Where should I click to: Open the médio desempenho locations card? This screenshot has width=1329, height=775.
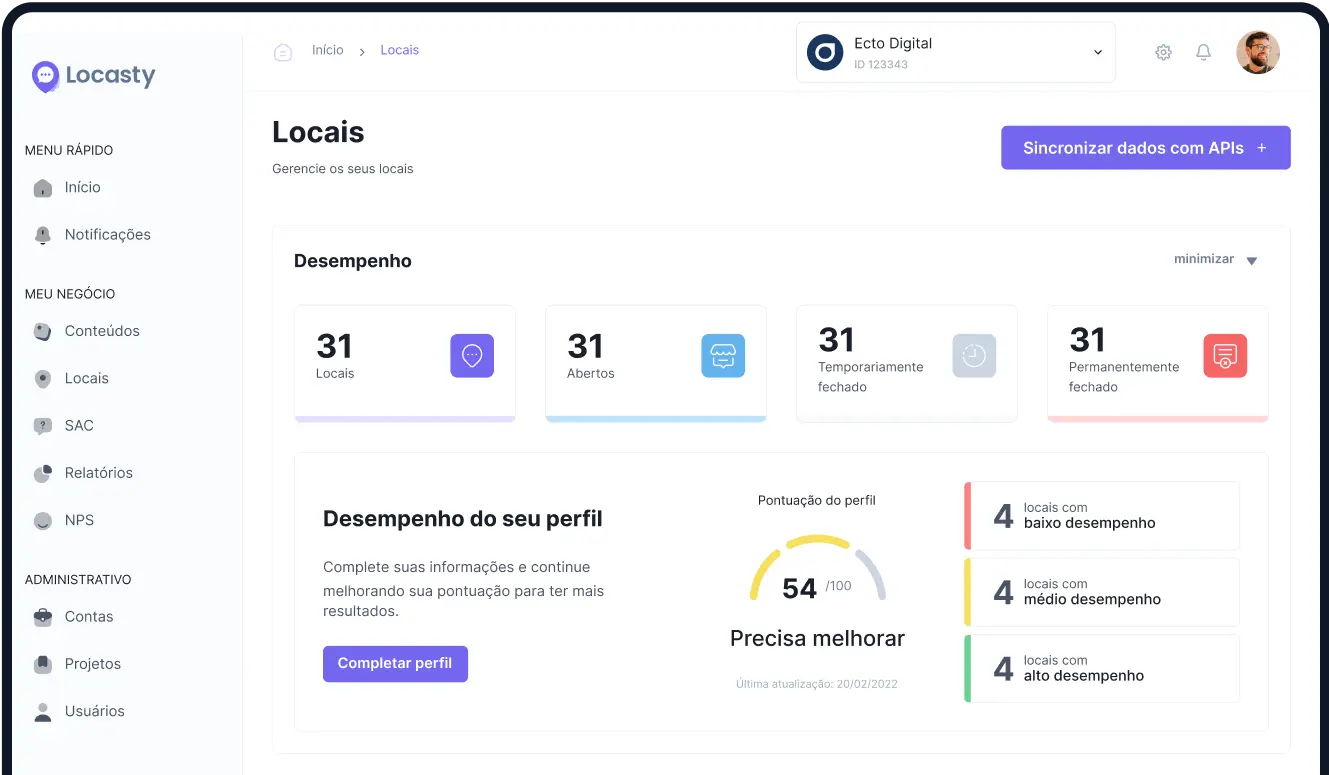(1102, 592)
